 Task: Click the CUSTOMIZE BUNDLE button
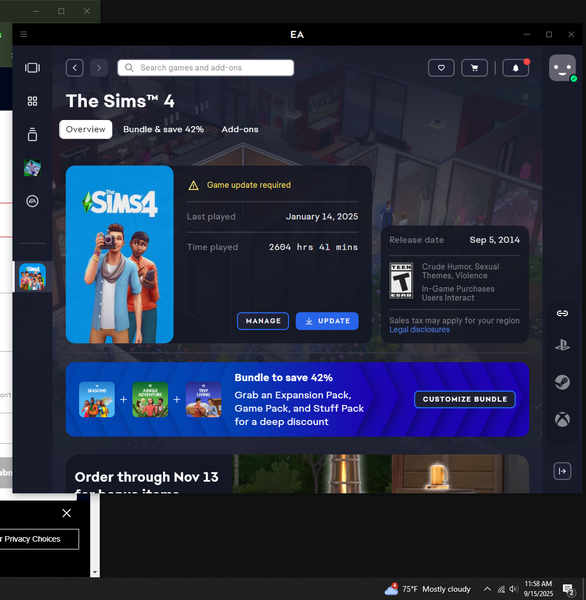(x=465, y=399)
